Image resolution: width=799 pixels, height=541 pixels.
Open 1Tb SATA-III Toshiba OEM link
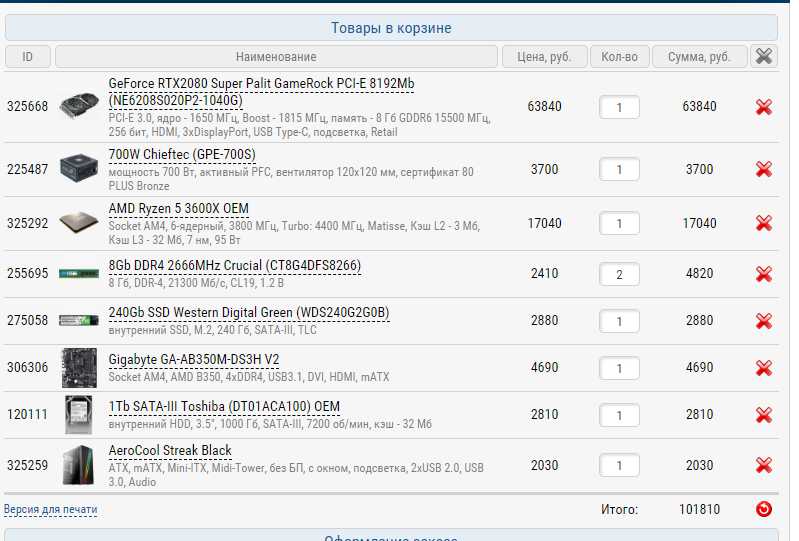pos(224,407)
